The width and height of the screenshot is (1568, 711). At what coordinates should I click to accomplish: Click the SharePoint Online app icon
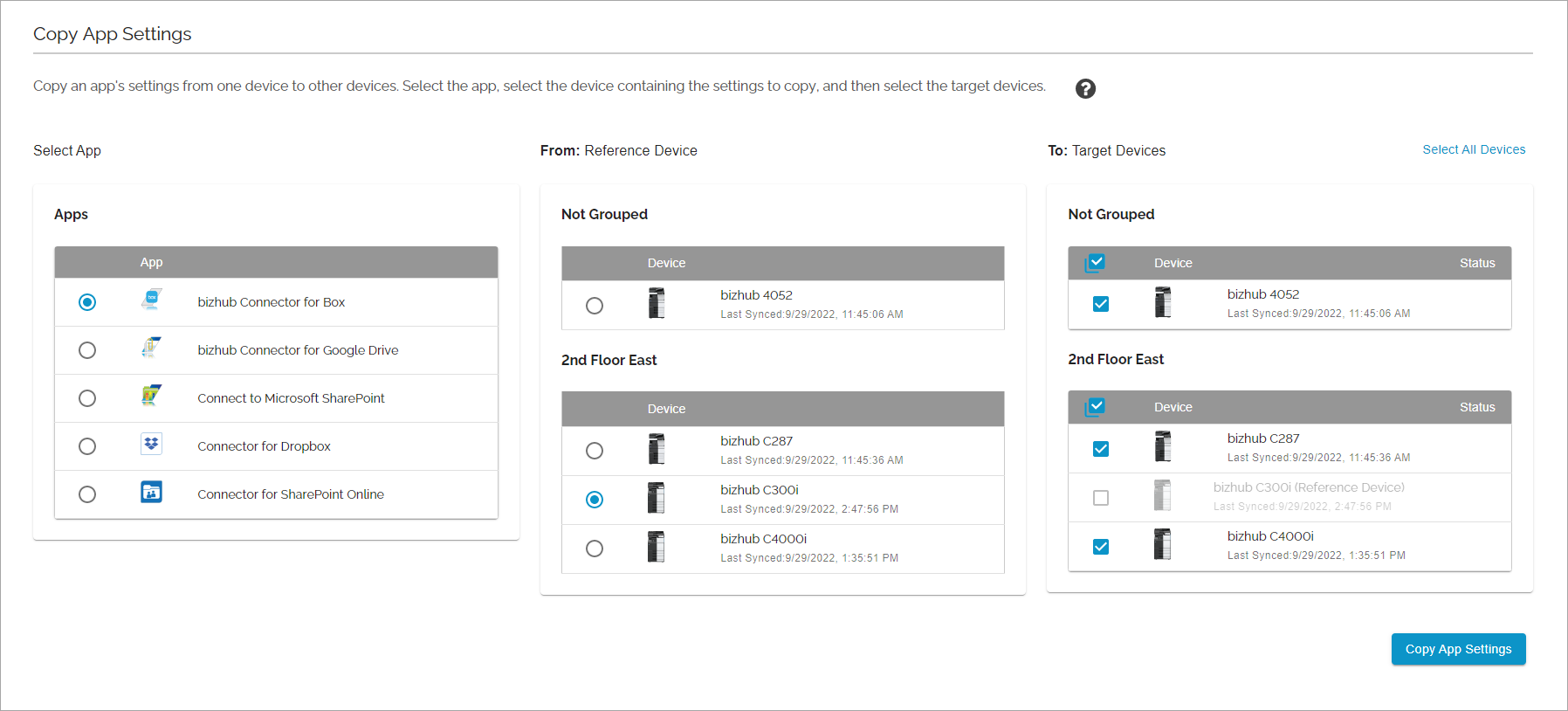coord(152,492)
